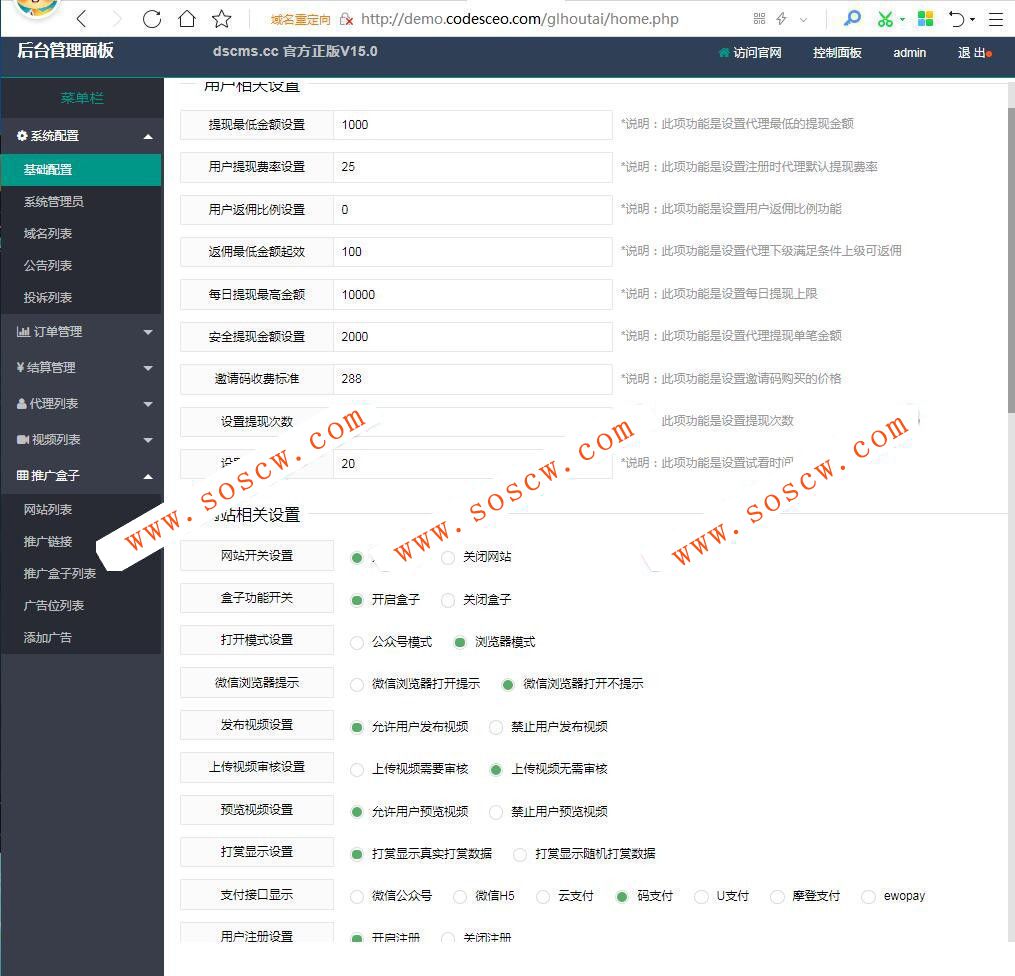Select 上传视频需要审核 radio option
Image resolution: width=1015 pixels, height=976 pixels.
tap(357, 770)
